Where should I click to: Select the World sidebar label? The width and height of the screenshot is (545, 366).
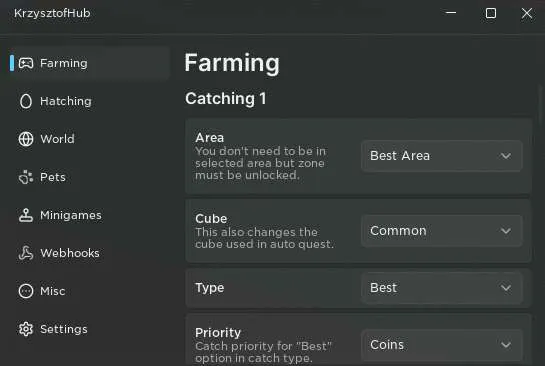57,139
